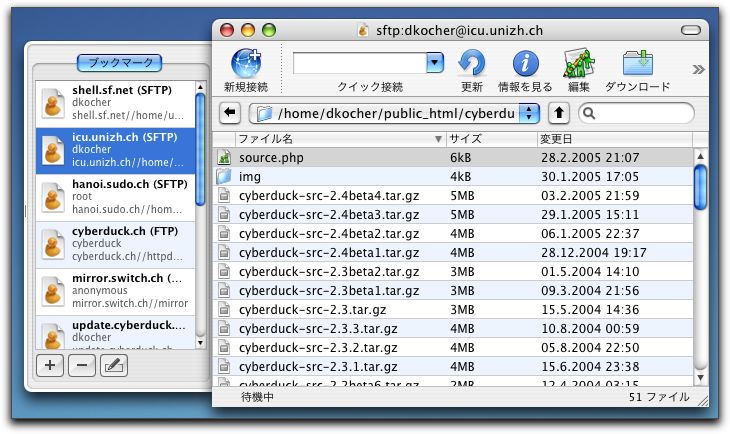The height and width of the screenshot is (434, 730).
Task: Select the mirror.switch.ch bookmark
Action: coord(115,292)
